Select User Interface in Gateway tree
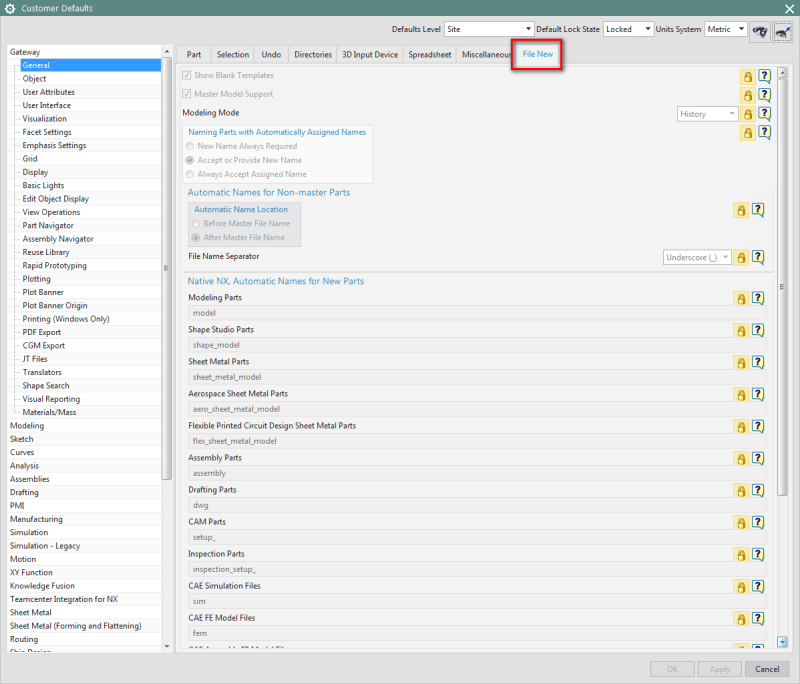This screenshot has height=684, width=800. 46,106
